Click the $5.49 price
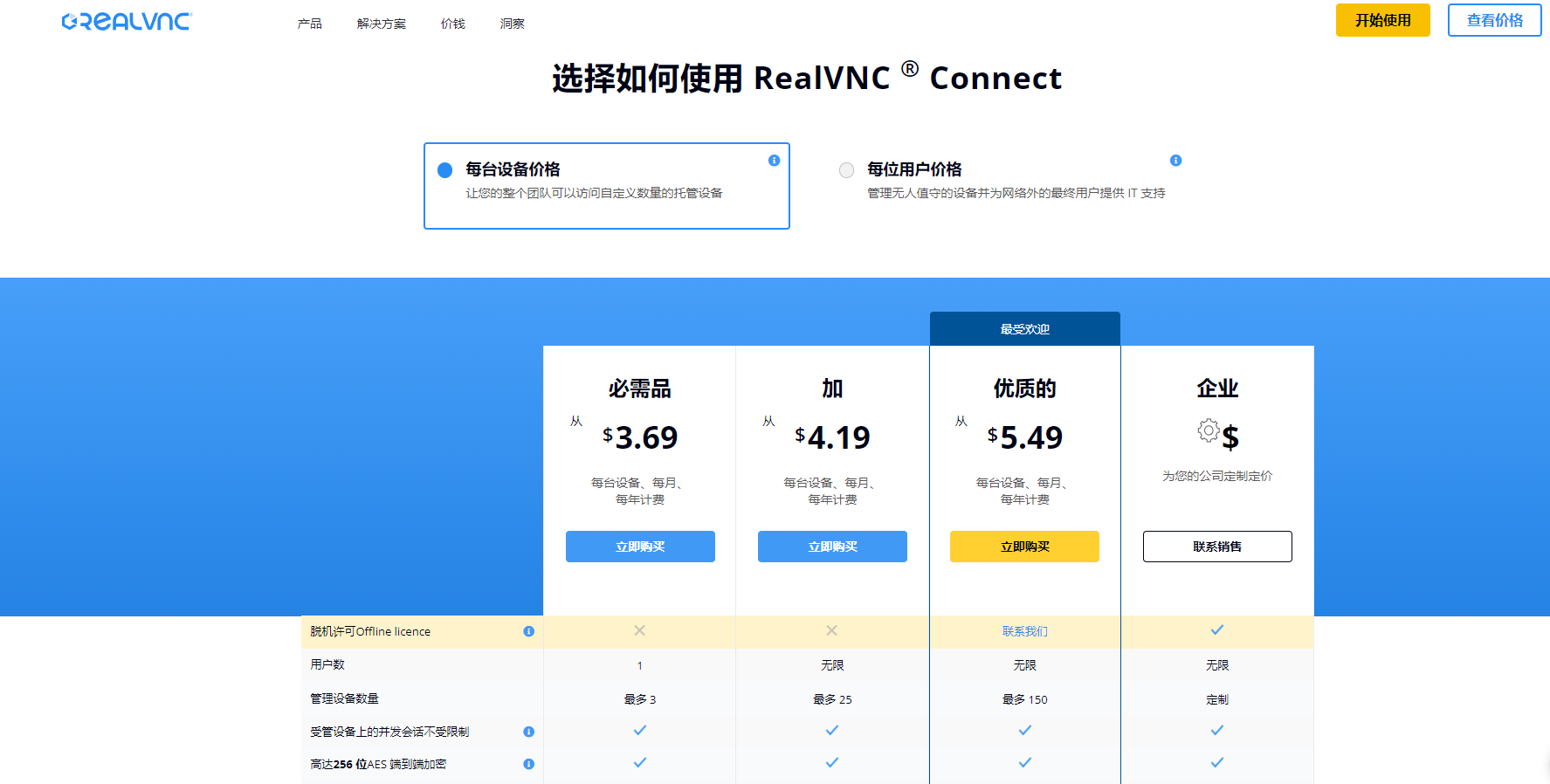1550x784 pixels. coord(1025,437)
